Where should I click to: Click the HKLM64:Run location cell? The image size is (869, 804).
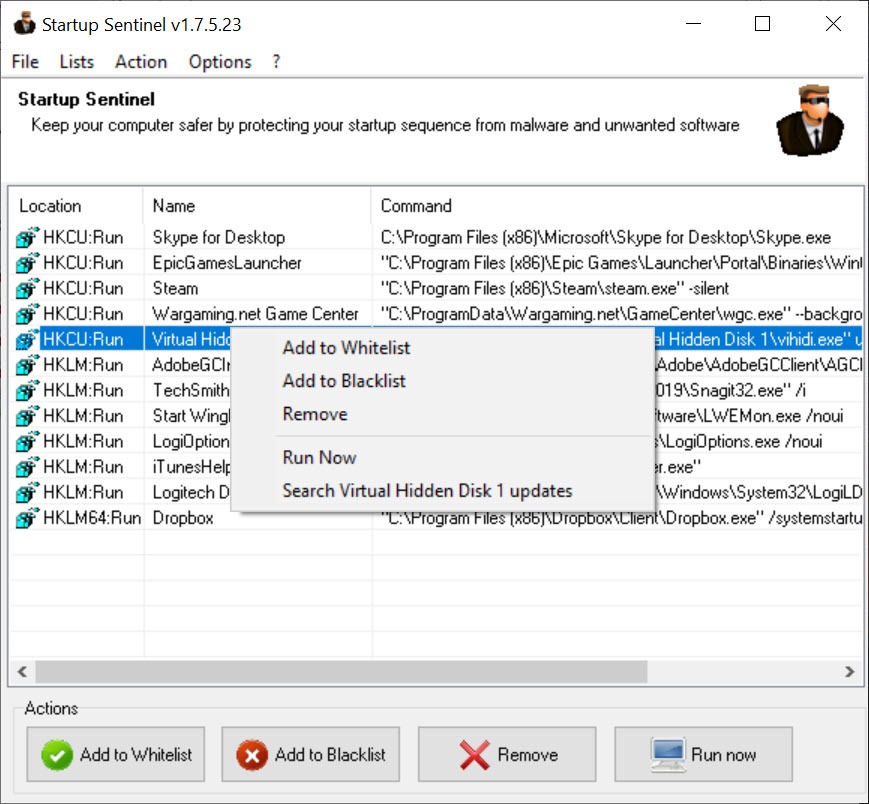pos(92,518)
